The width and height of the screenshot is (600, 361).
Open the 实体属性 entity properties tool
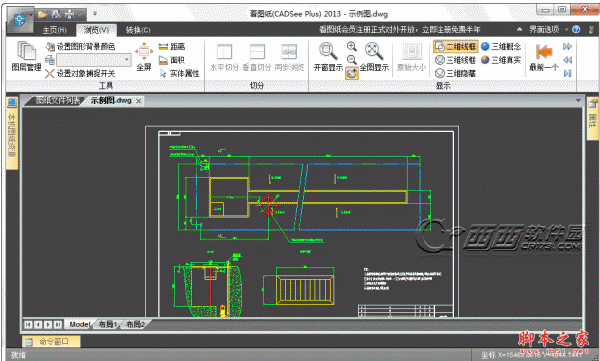(179, 74)
